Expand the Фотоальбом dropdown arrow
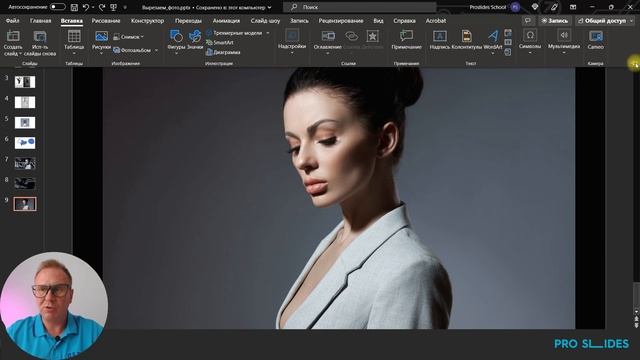The image size is (640, 360). pos(156,50)
